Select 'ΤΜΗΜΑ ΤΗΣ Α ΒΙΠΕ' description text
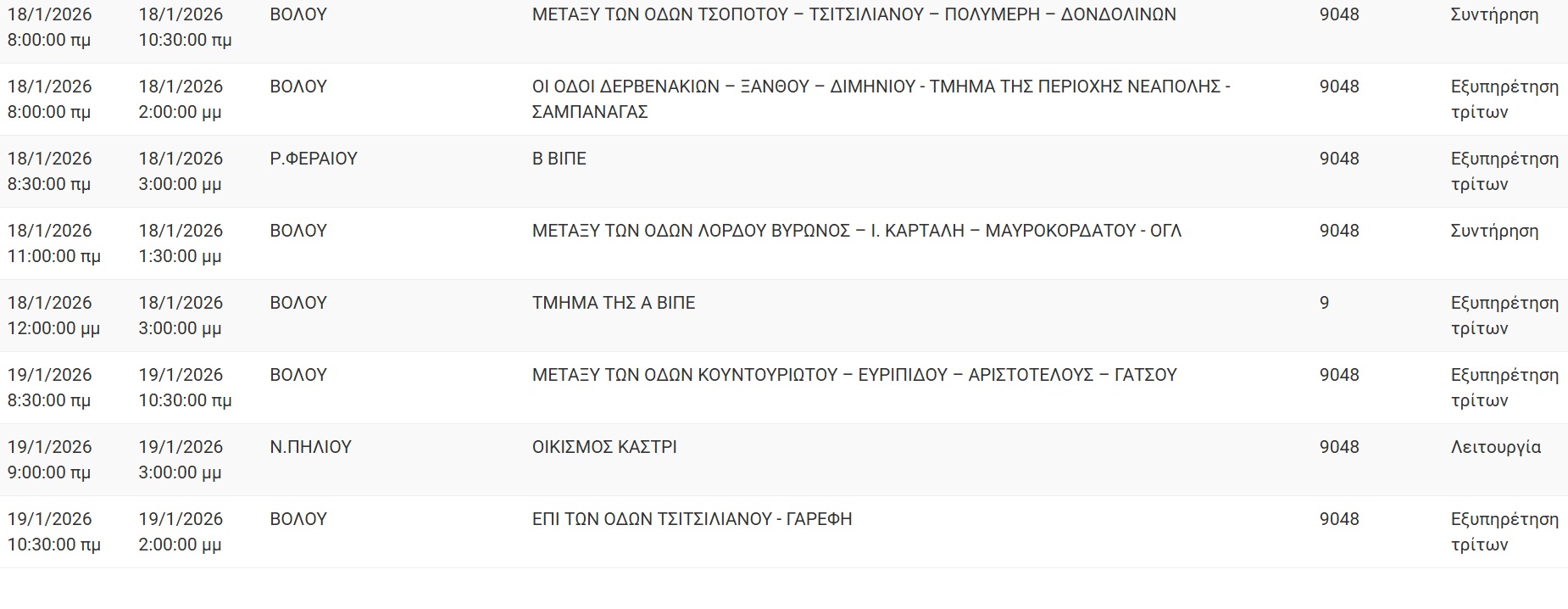This screenshot has width=1568, height=609. pos(614,303)
